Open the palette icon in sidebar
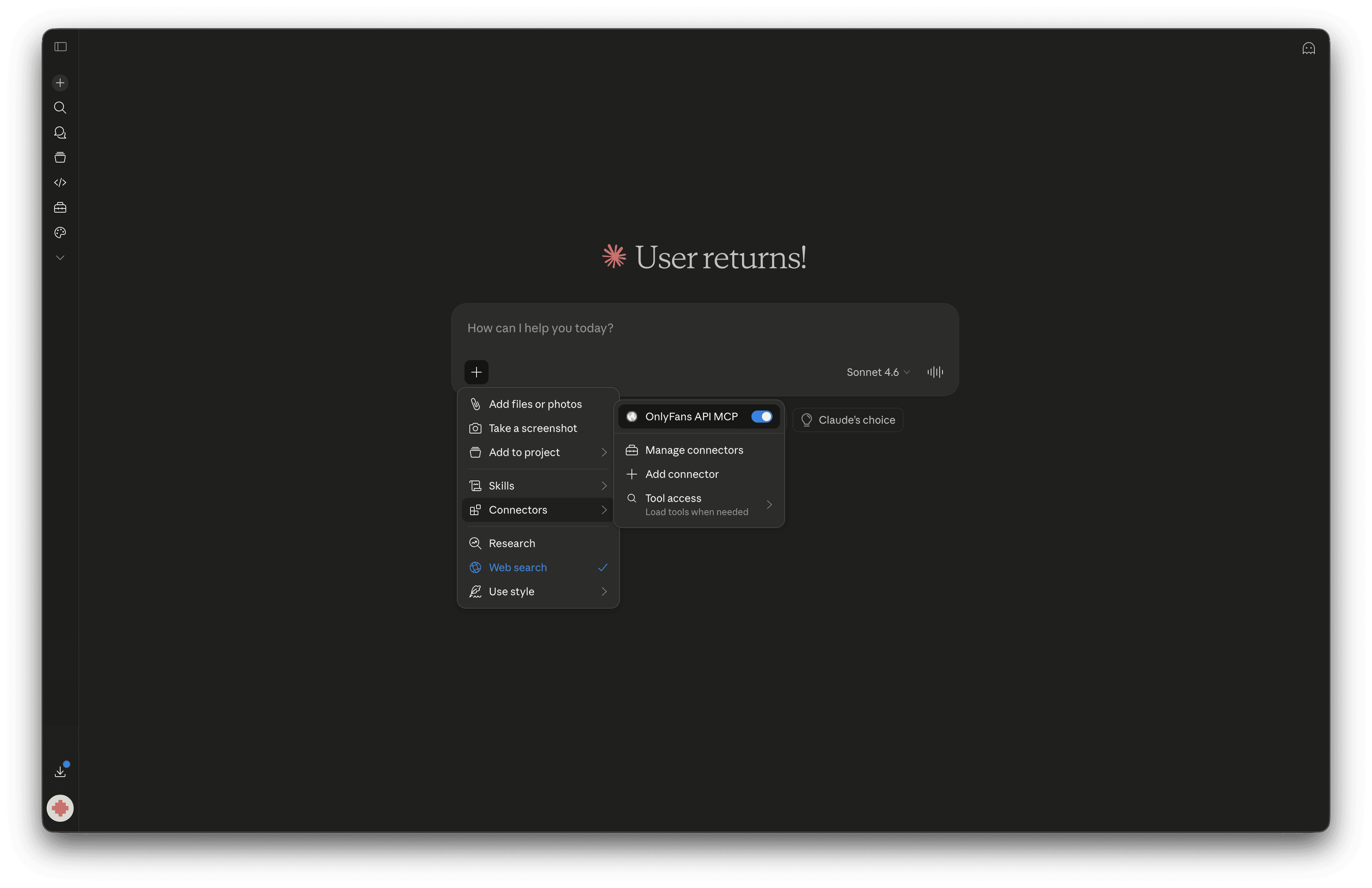The width and height of the screenshot is (1372, 888). 60,233
